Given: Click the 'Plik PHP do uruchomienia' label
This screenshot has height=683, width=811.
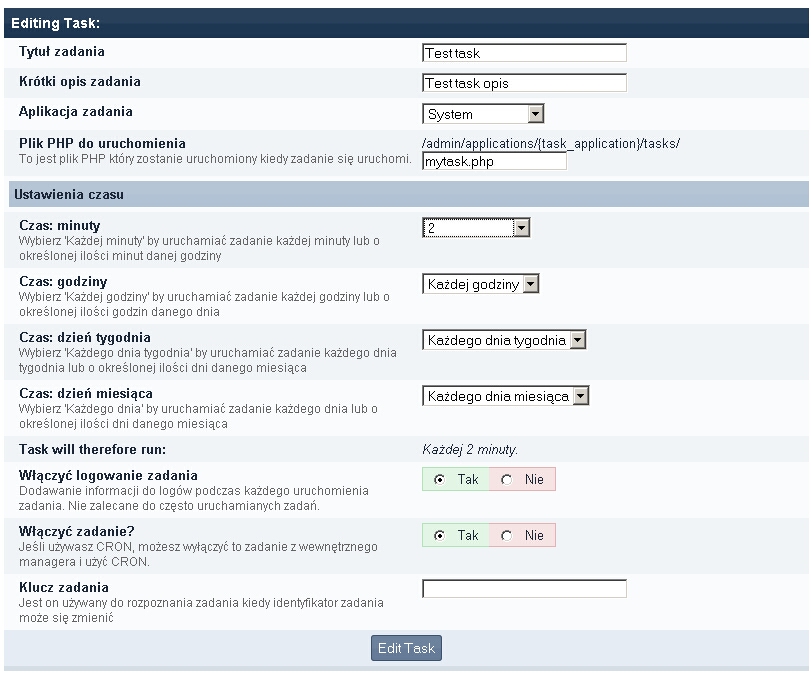Looking at the screenshot, I should pyautogui.click(x=102, y=143).
